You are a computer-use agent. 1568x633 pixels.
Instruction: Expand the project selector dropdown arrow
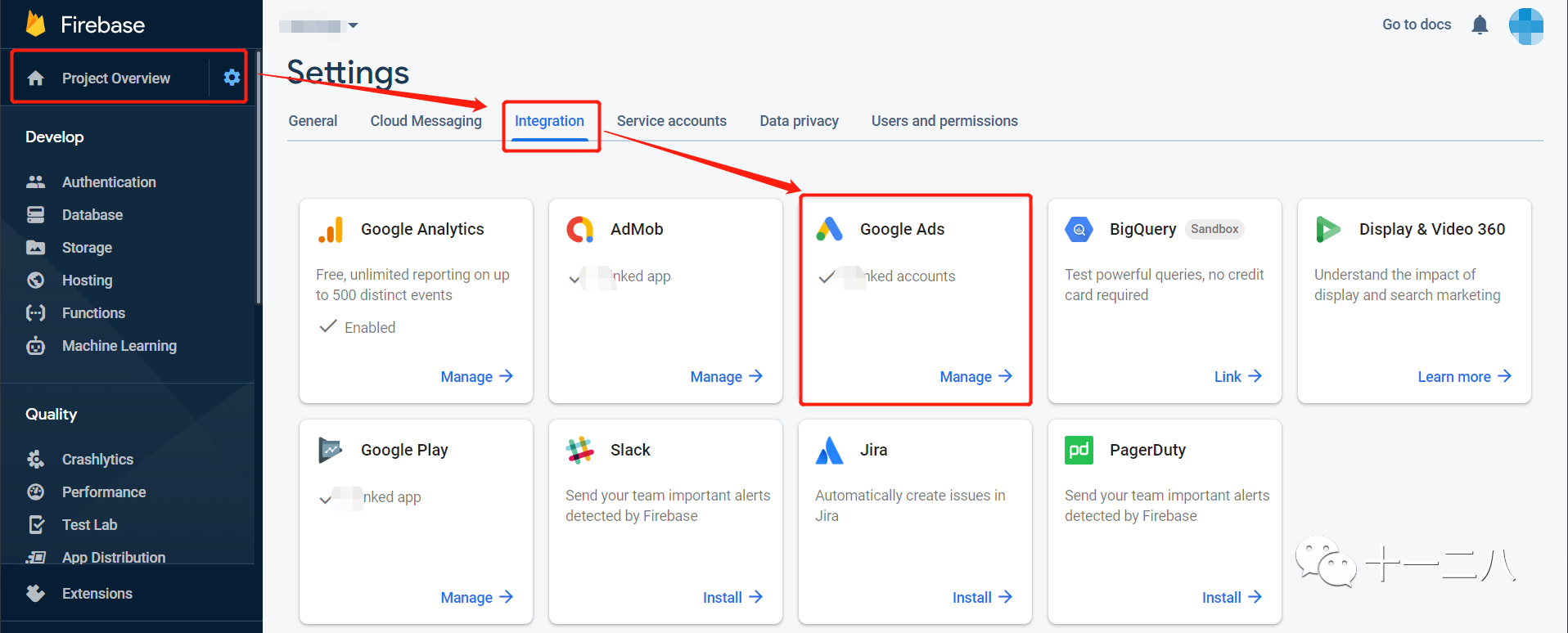353,25
